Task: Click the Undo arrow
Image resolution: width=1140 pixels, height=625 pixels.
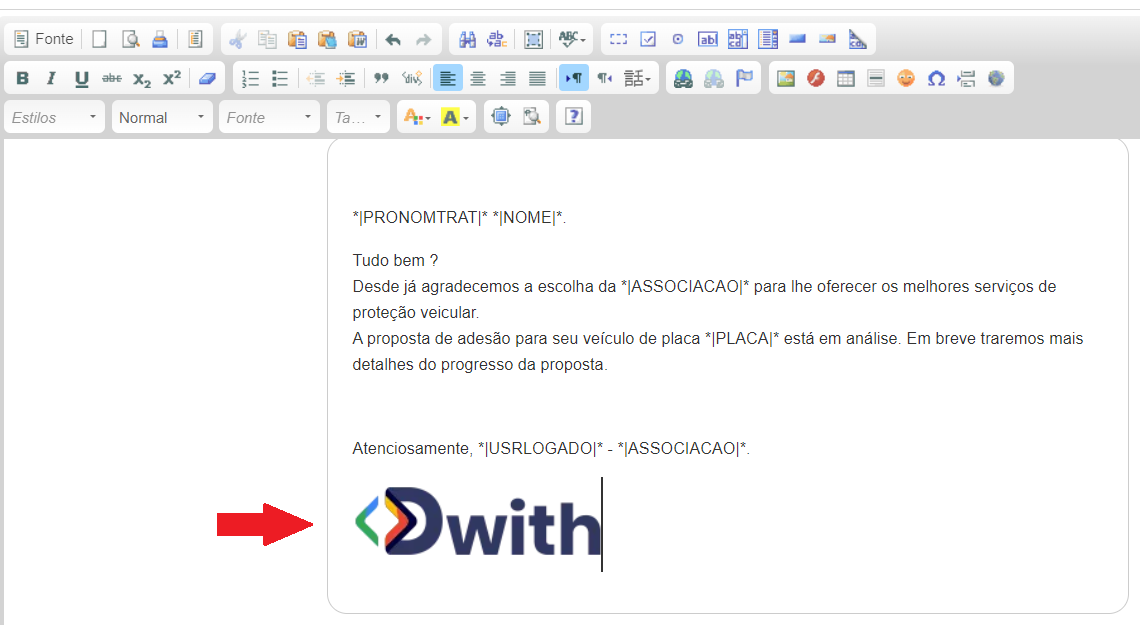Action: [393, 39]
